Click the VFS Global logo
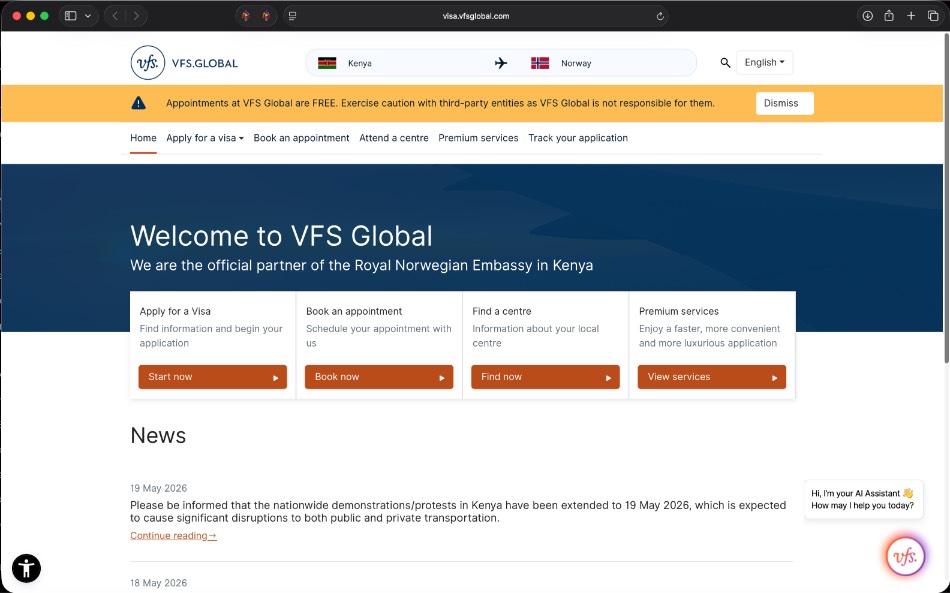 [x=184, y=62]
